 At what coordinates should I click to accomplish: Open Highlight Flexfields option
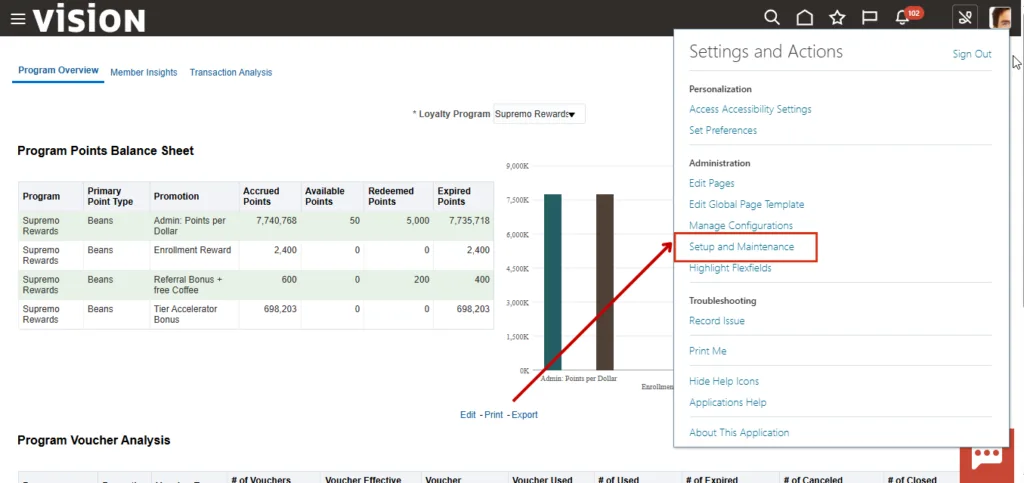tap(730, 268)
